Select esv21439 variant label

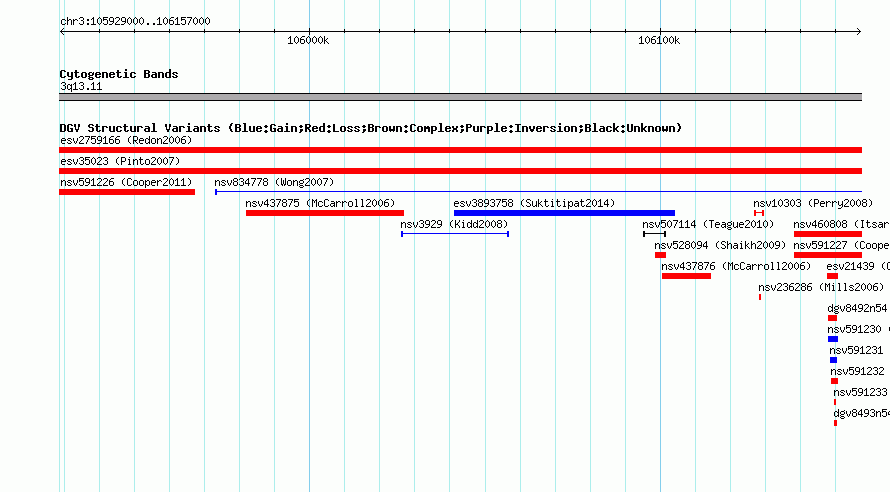(x=858, y=266)
